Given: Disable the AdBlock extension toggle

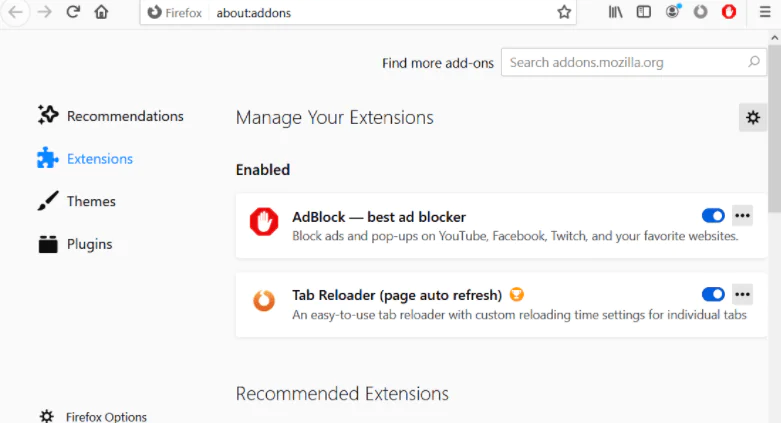Looking at the screenshot, I should (x=713, y=215).
